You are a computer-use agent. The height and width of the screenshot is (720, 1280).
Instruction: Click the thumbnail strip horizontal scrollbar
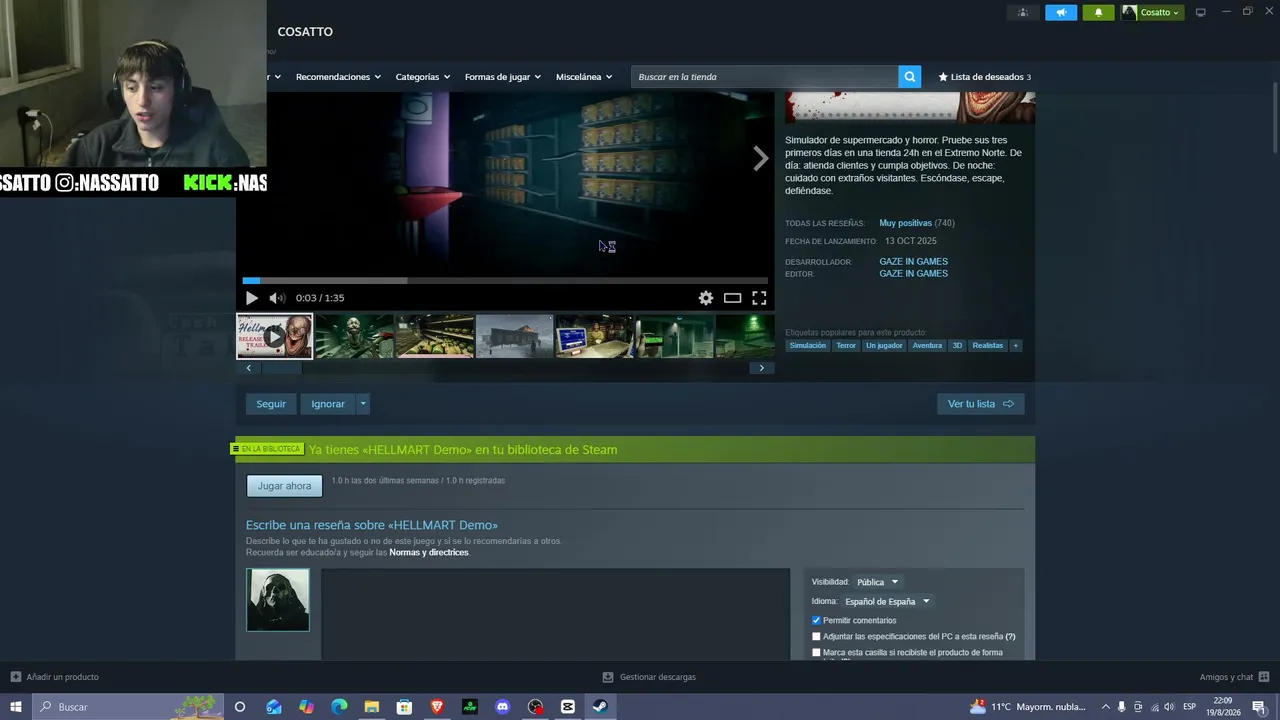[282, 368]
